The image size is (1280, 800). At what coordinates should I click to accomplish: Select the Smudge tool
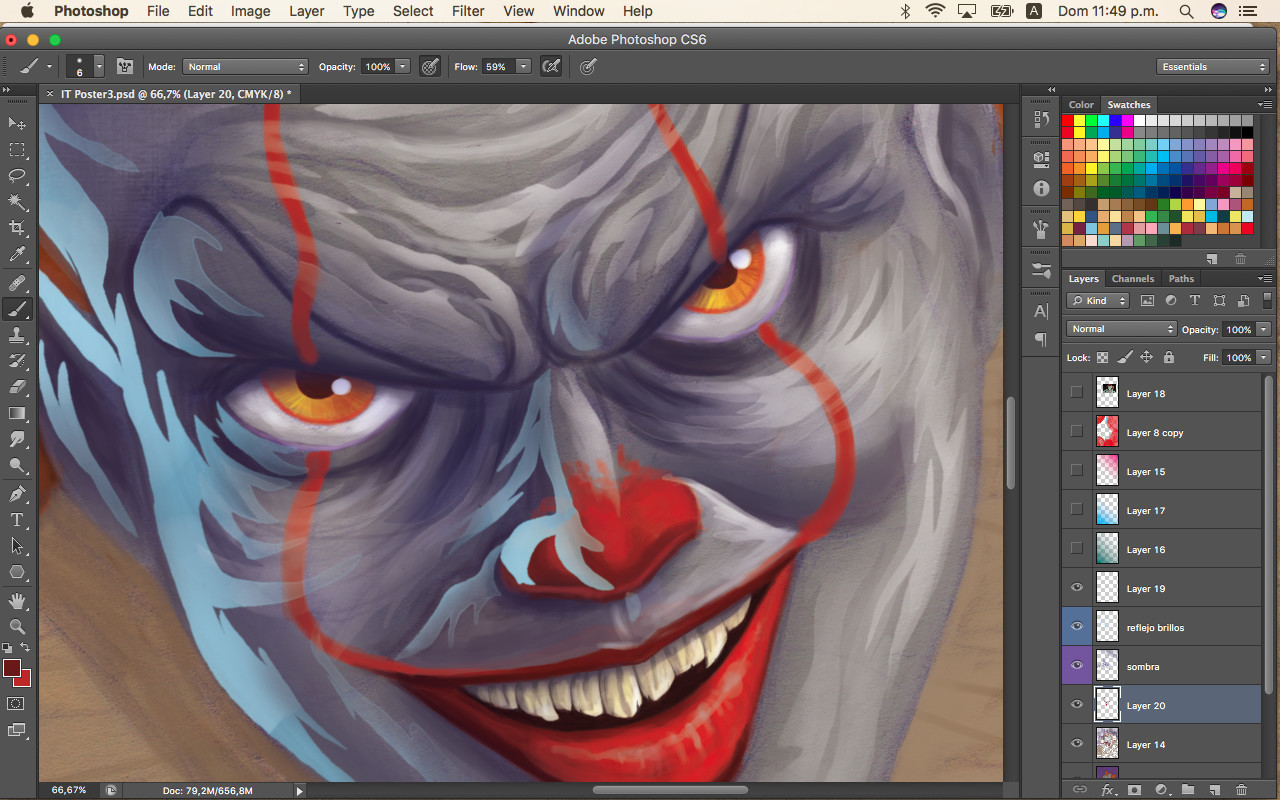(17, 440)
